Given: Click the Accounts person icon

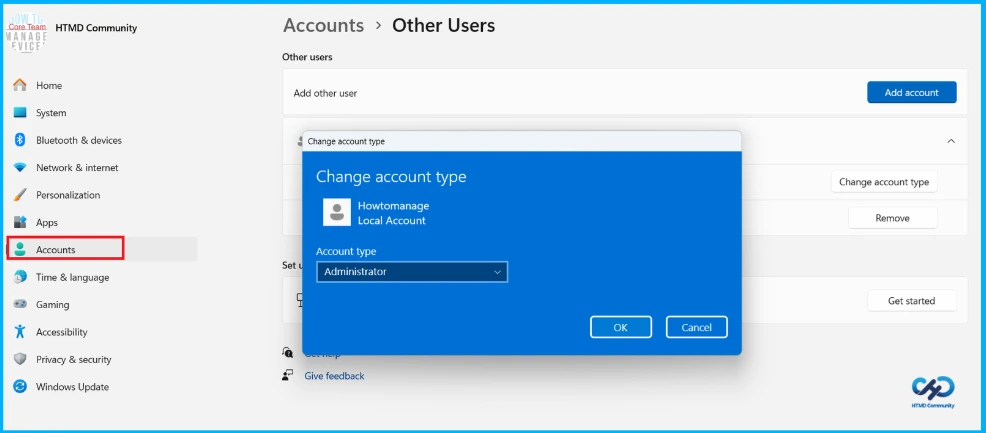Looking at the screenshot, I should pos(20,249).
